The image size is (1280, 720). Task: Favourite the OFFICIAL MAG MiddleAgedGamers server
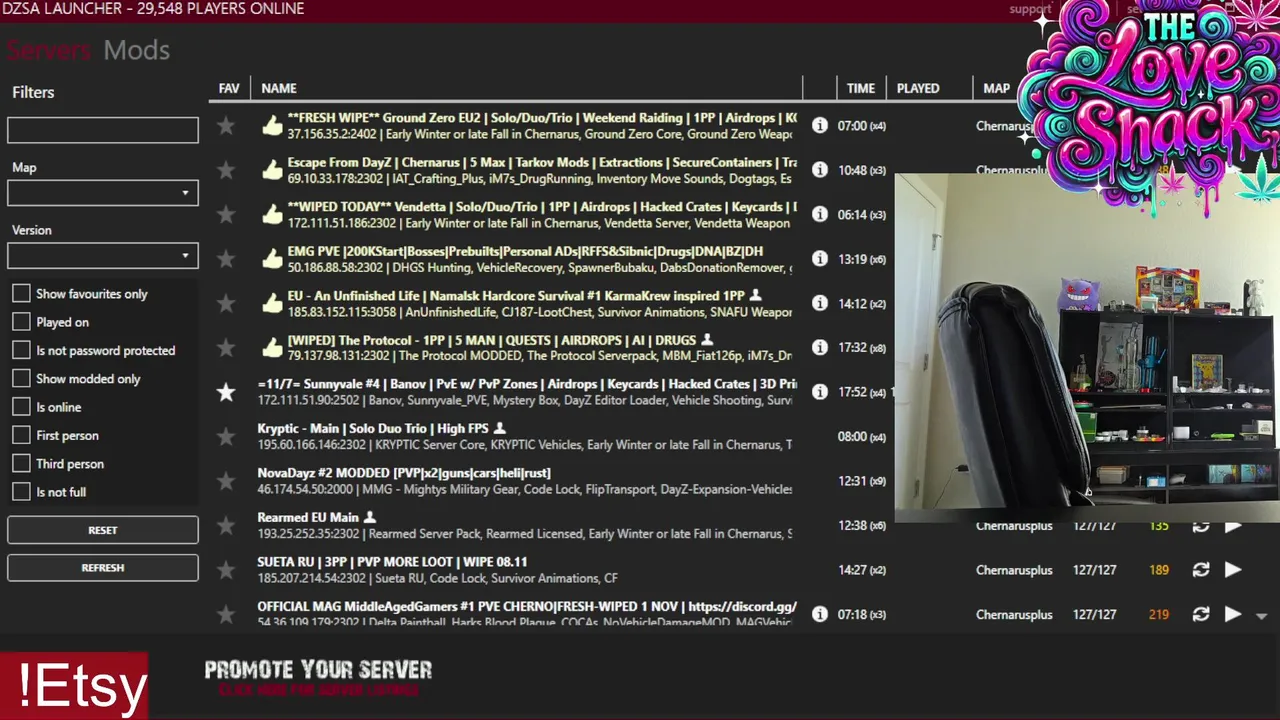click(x=226, y=614)
